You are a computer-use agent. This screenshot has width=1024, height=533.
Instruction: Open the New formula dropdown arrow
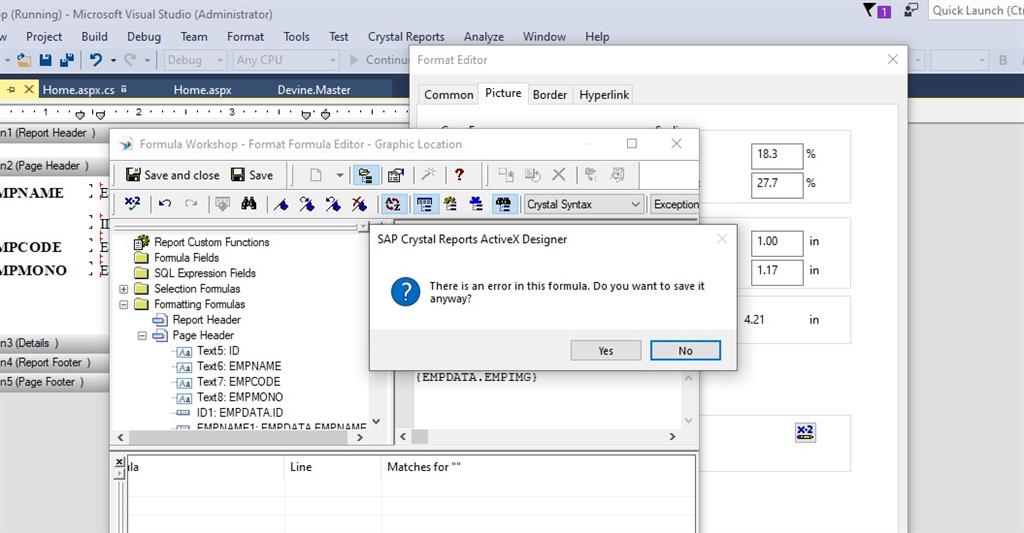point(340,175)
